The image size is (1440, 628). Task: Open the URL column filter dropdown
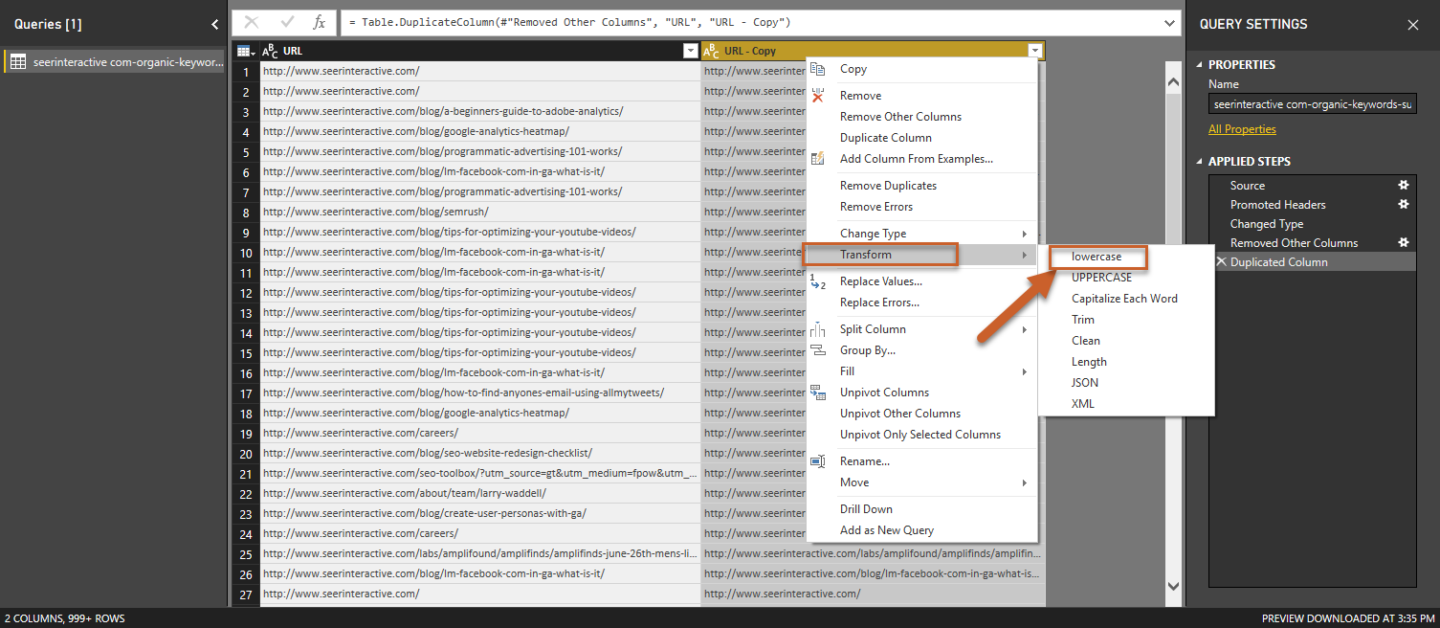tap(689, 51)
